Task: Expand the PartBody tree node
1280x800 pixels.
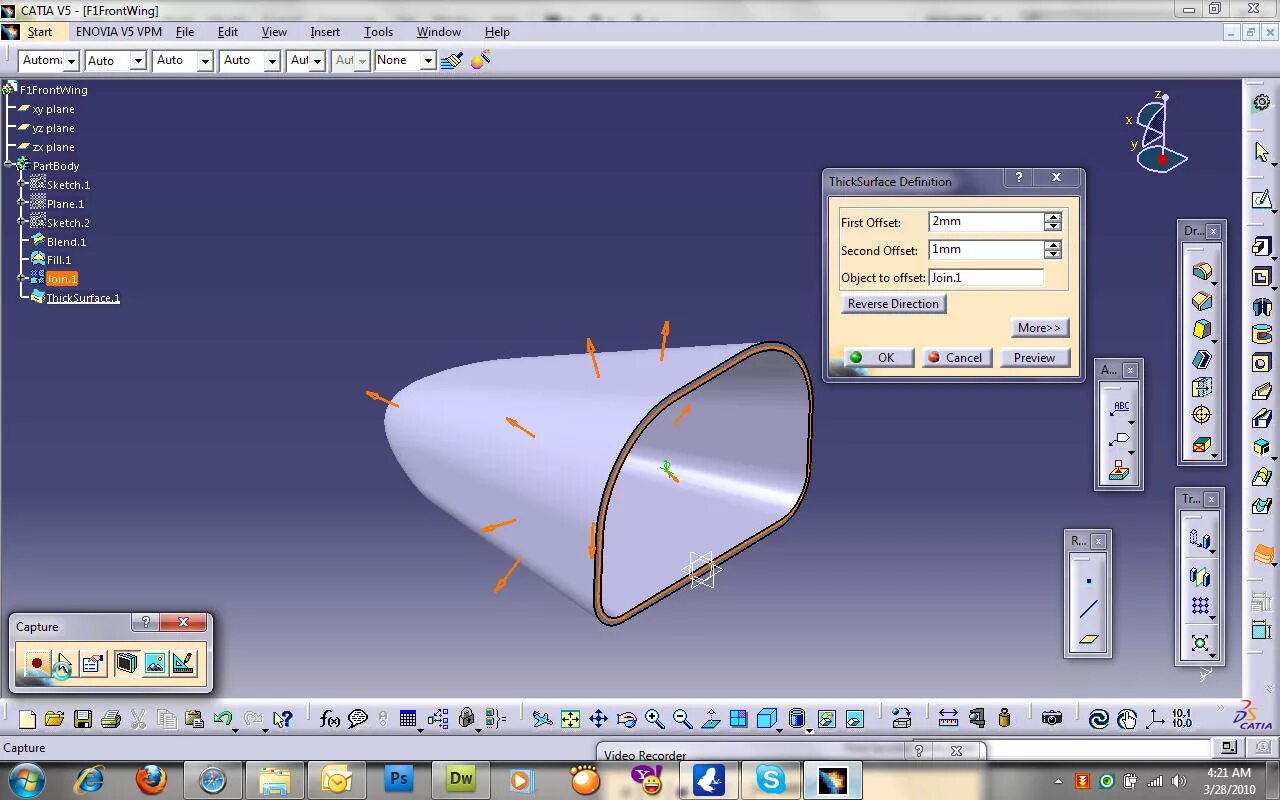Action: pos(9,166)
